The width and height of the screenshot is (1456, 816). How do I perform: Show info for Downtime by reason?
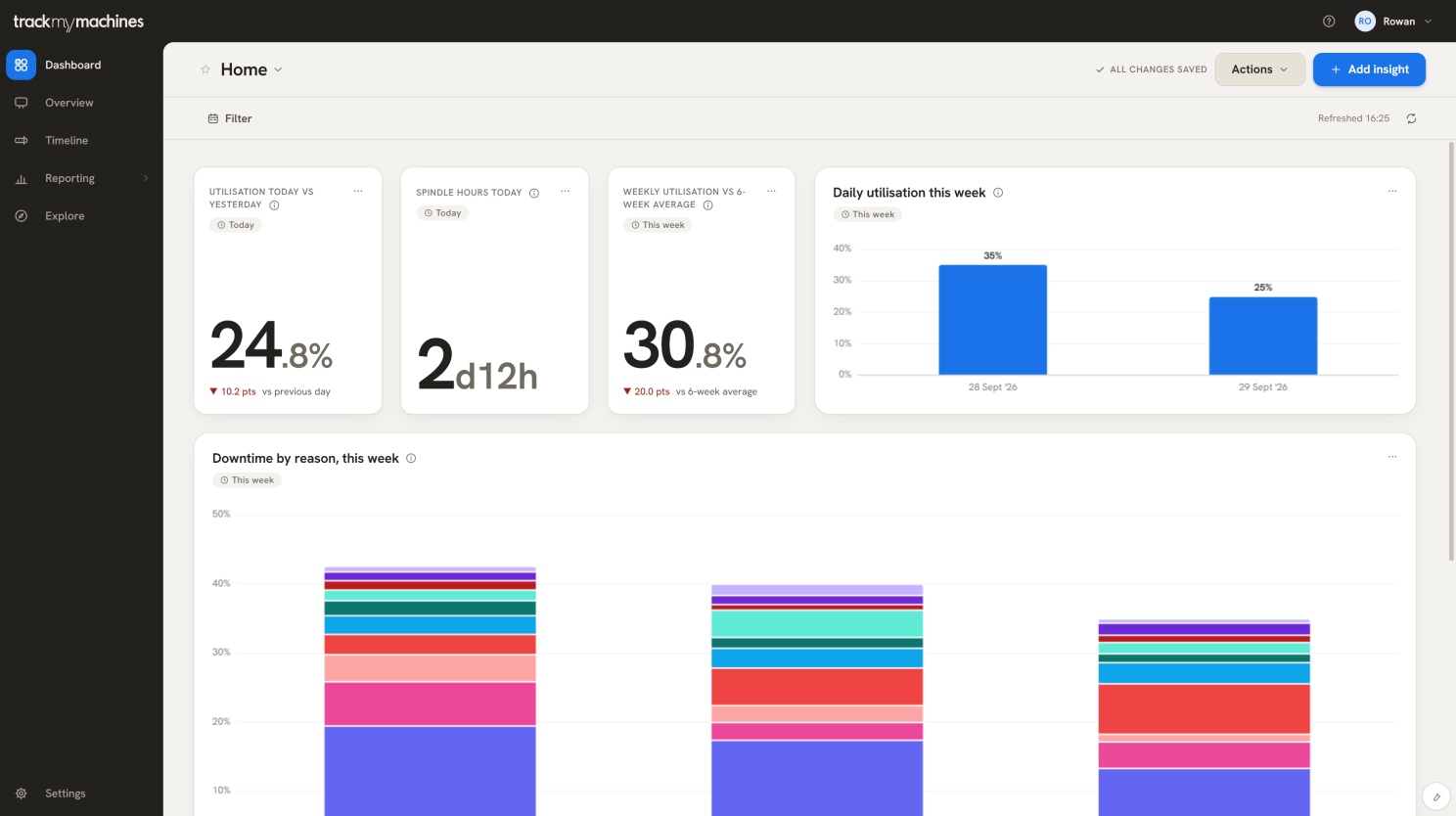(x=411, y=458)
